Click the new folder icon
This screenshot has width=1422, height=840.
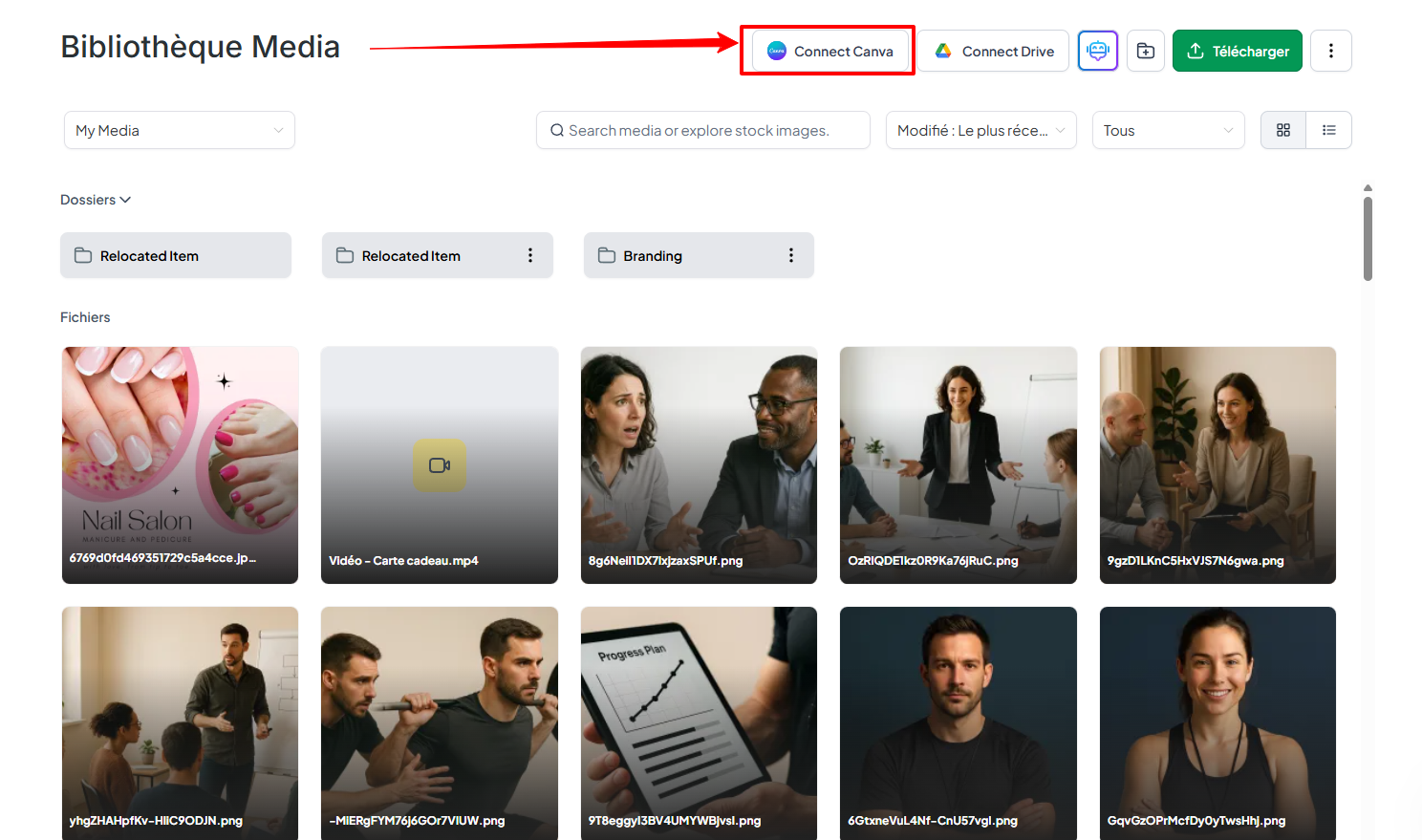(1145, 51)
